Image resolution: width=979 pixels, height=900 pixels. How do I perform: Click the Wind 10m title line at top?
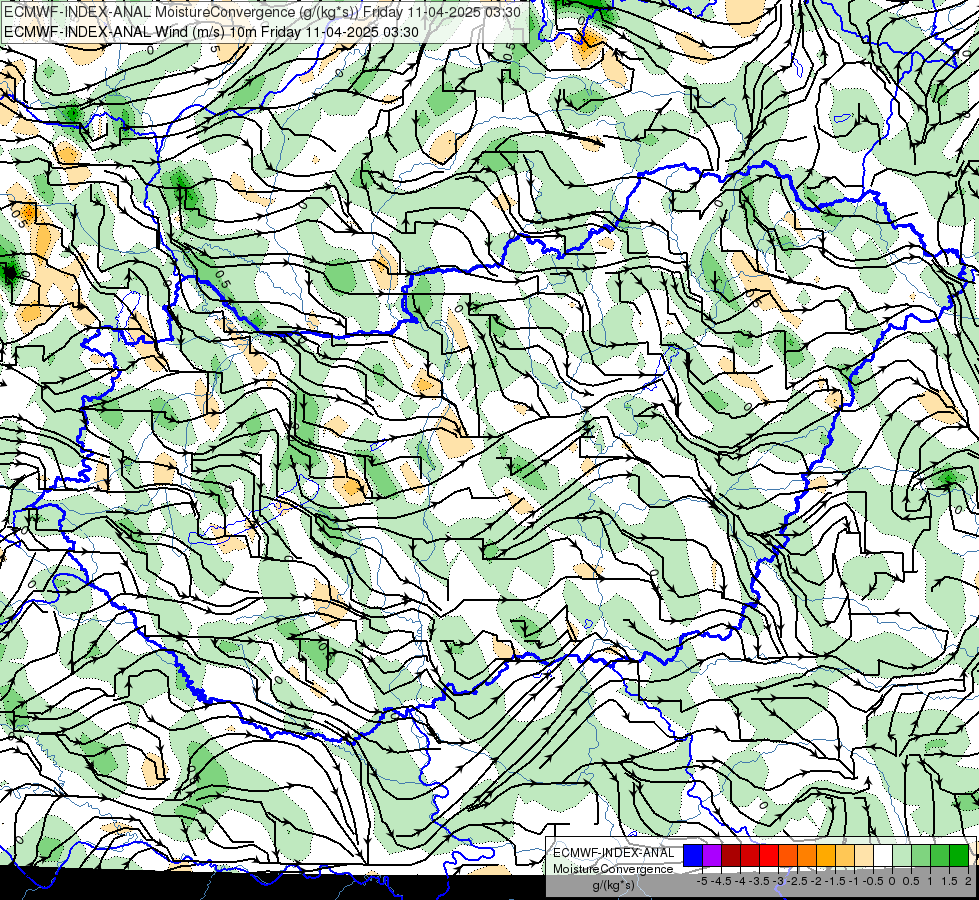tap(211, 32)
